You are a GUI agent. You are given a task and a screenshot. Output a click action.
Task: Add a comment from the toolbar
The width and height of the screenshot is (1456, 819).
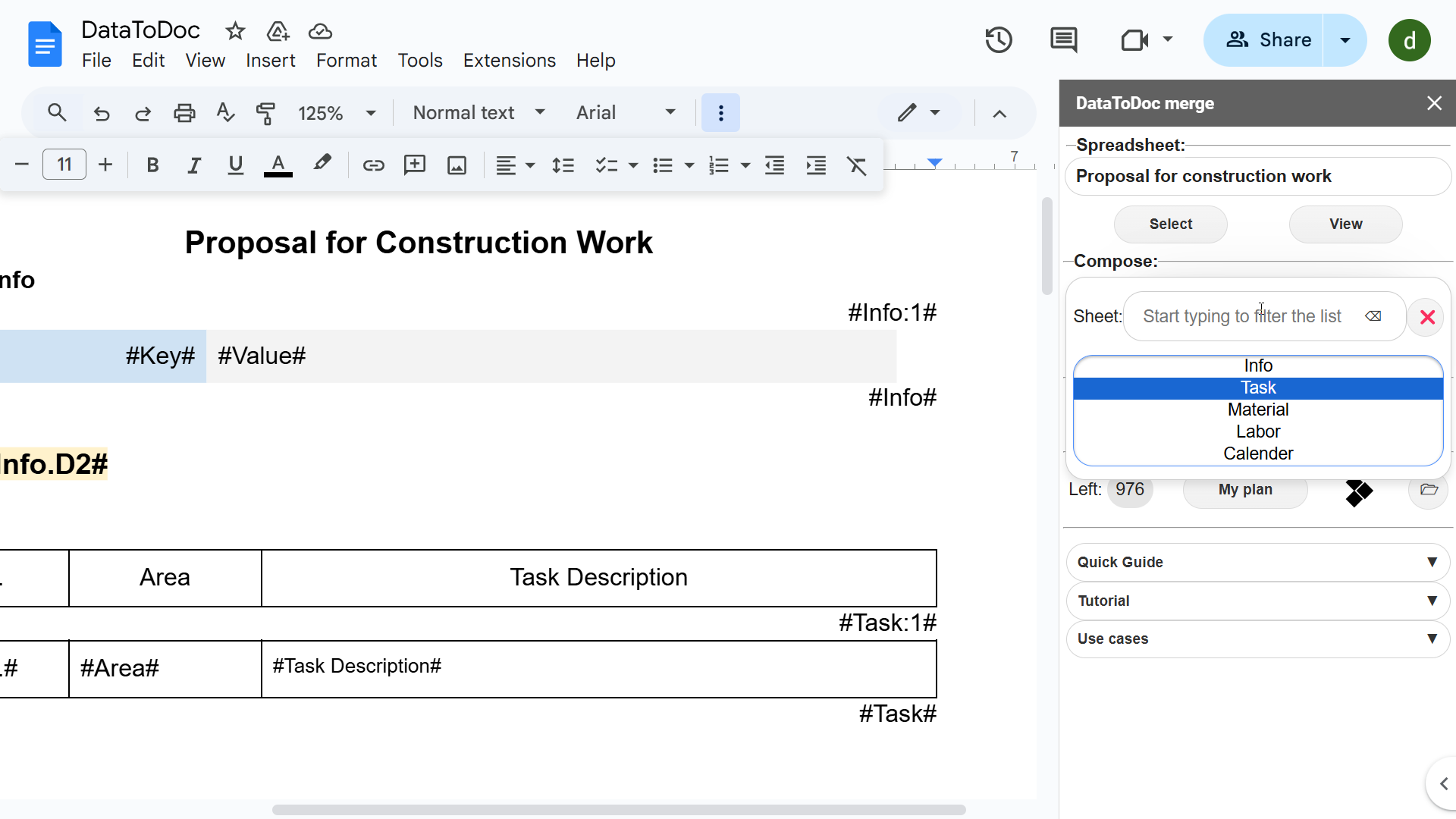[414, 165]
